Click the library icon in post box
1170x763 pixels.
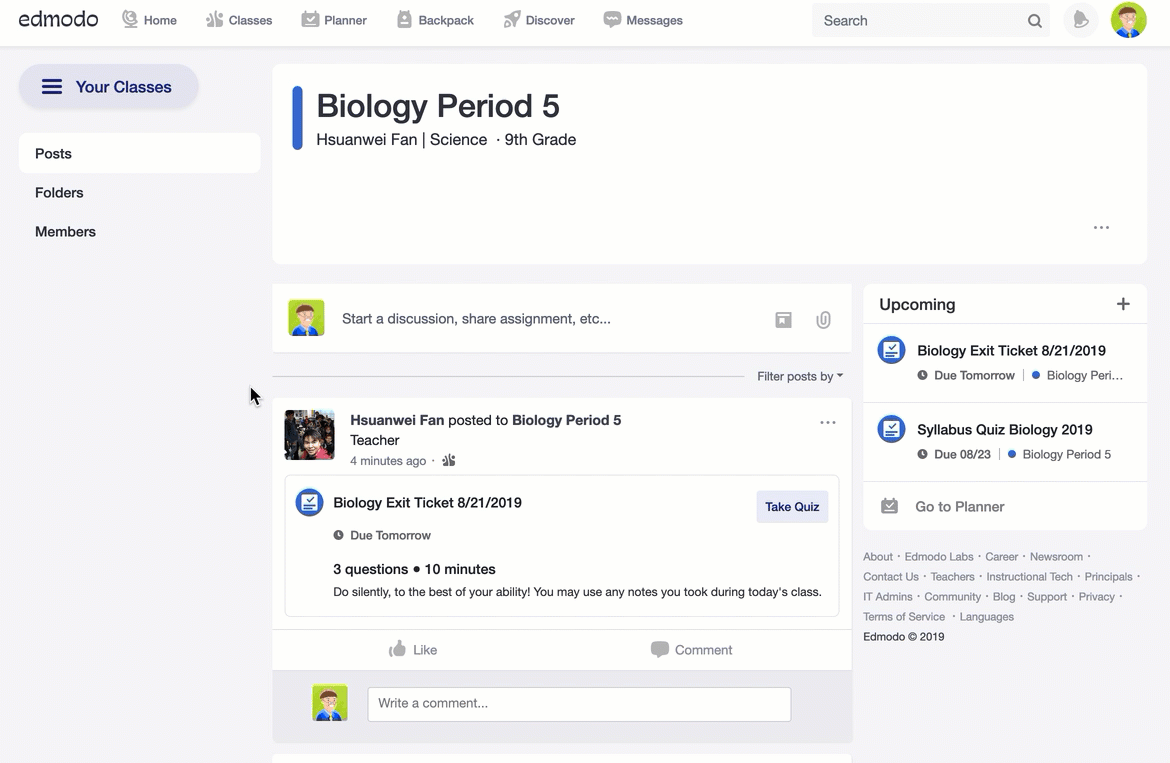point(783,320)
